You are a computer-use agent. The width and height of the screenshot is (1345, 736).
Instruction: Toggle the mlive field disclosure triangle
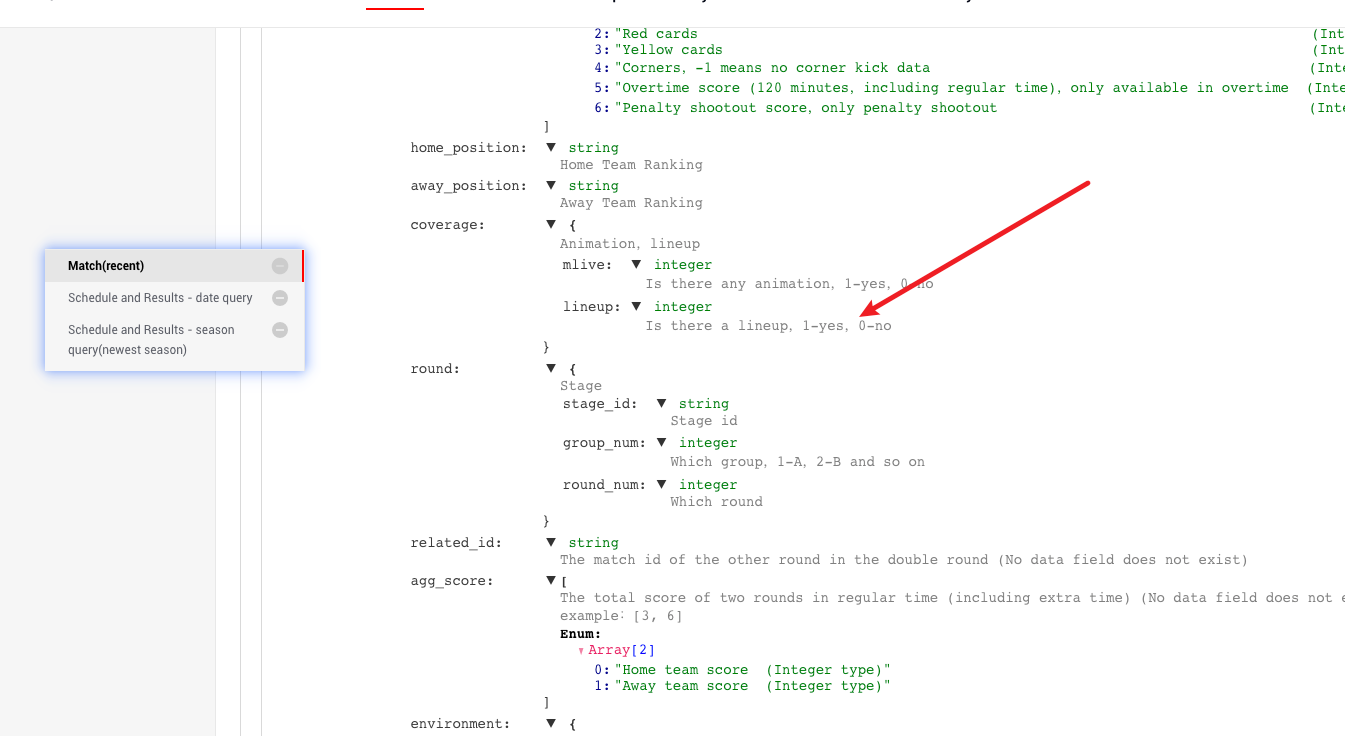(x=636, y=265)
